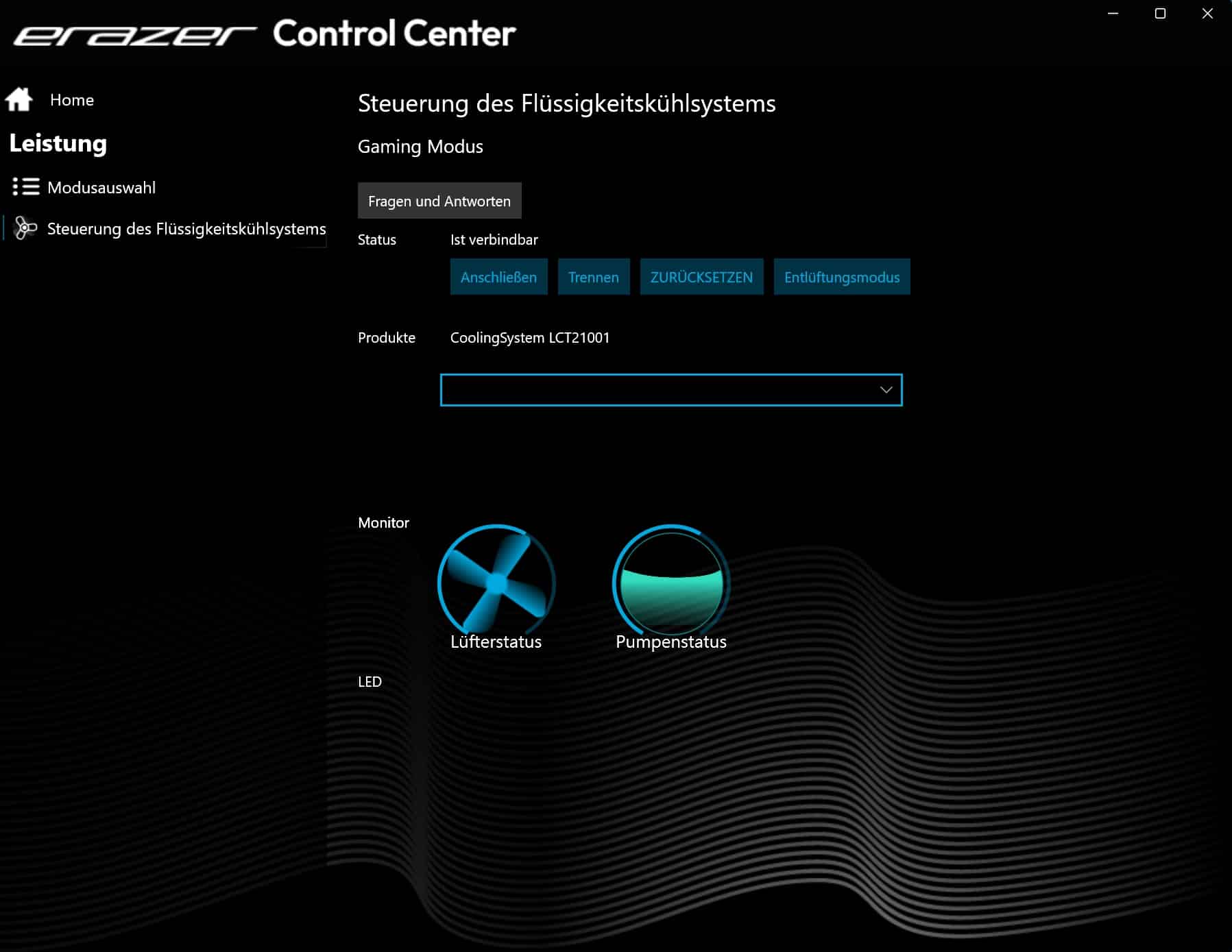Viewport: 1232px width, 952px height.
Task: Open the Lüfterstatus fan gauge
Action: pyautogui.click(x=496, y=583)
